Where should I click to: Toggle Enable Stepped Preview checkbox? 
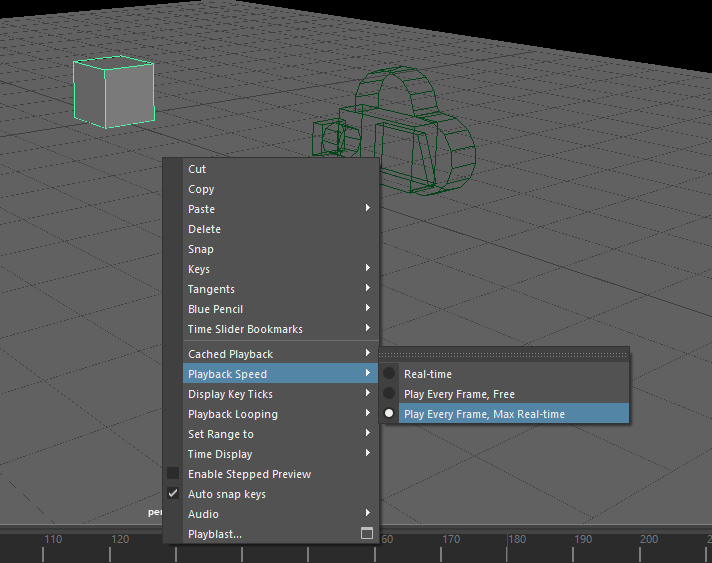coord(173,474)
